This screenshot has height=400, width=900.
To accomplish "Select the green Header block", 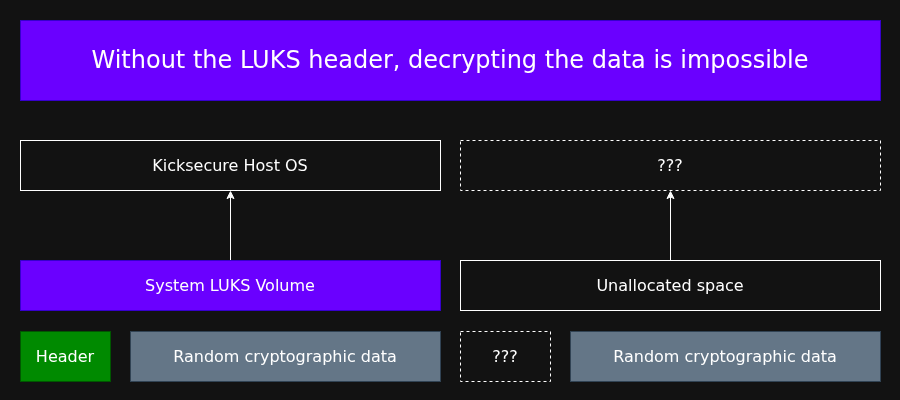I will coord(65,356).
